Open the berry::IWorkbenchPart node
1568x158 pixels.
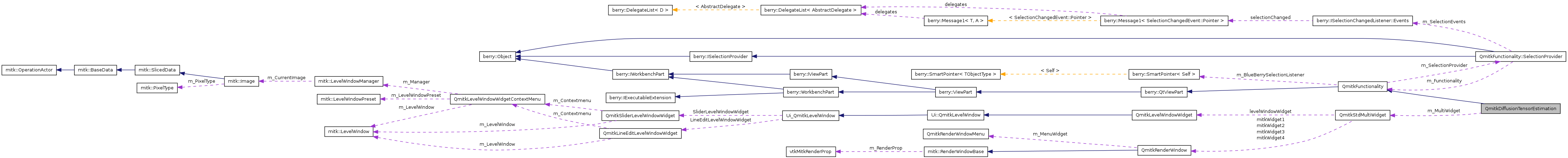tap(640, 74)
